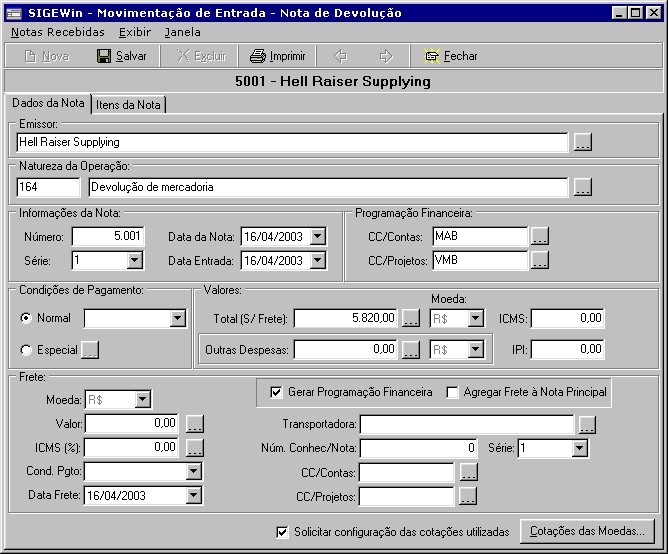
Task: Click the Salvar floppy disk toolbar button
Action: 121,56
